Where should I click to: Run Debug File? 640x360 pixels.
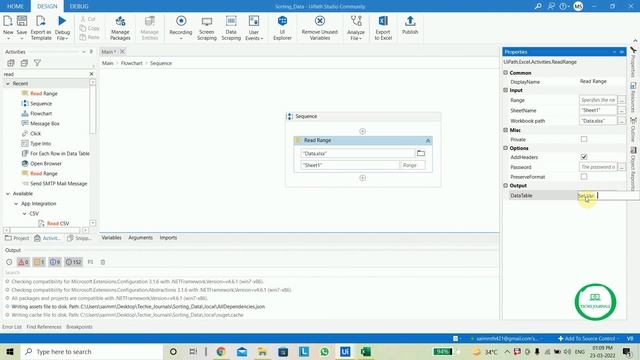coord(62,27)
